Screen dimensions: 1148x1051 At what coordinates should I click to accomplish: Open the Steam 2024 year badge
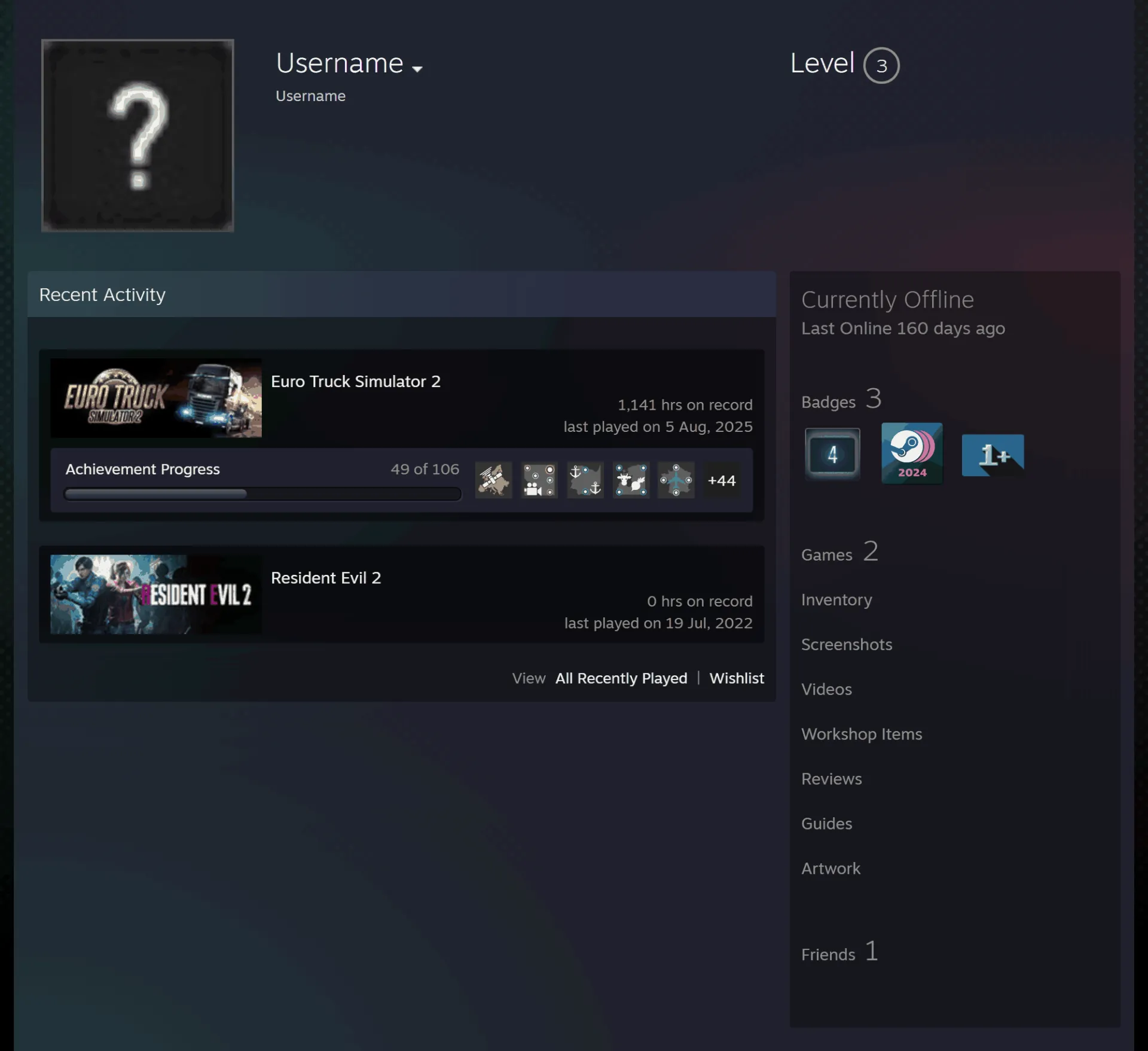(912, 453)
